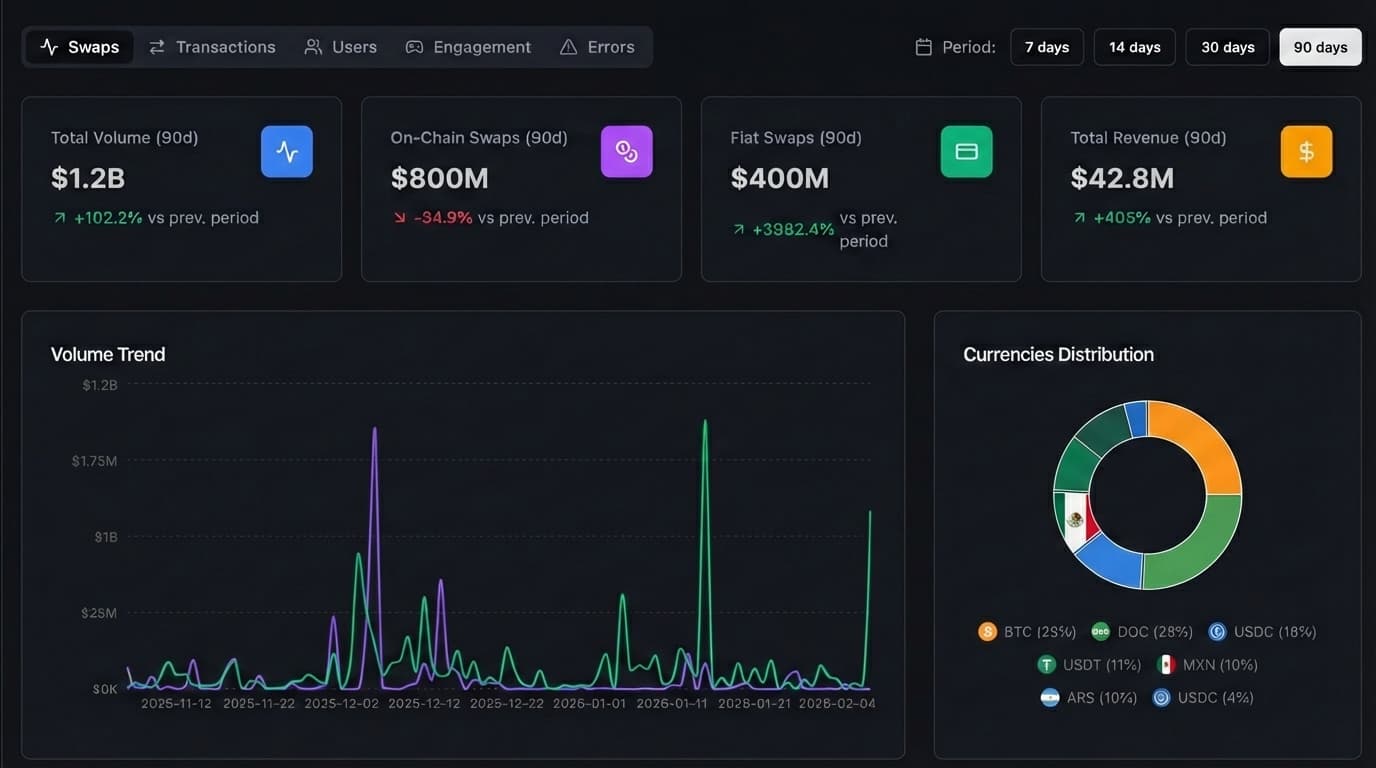
Task: Choose the 14 days period
Action: point(1135,47)
